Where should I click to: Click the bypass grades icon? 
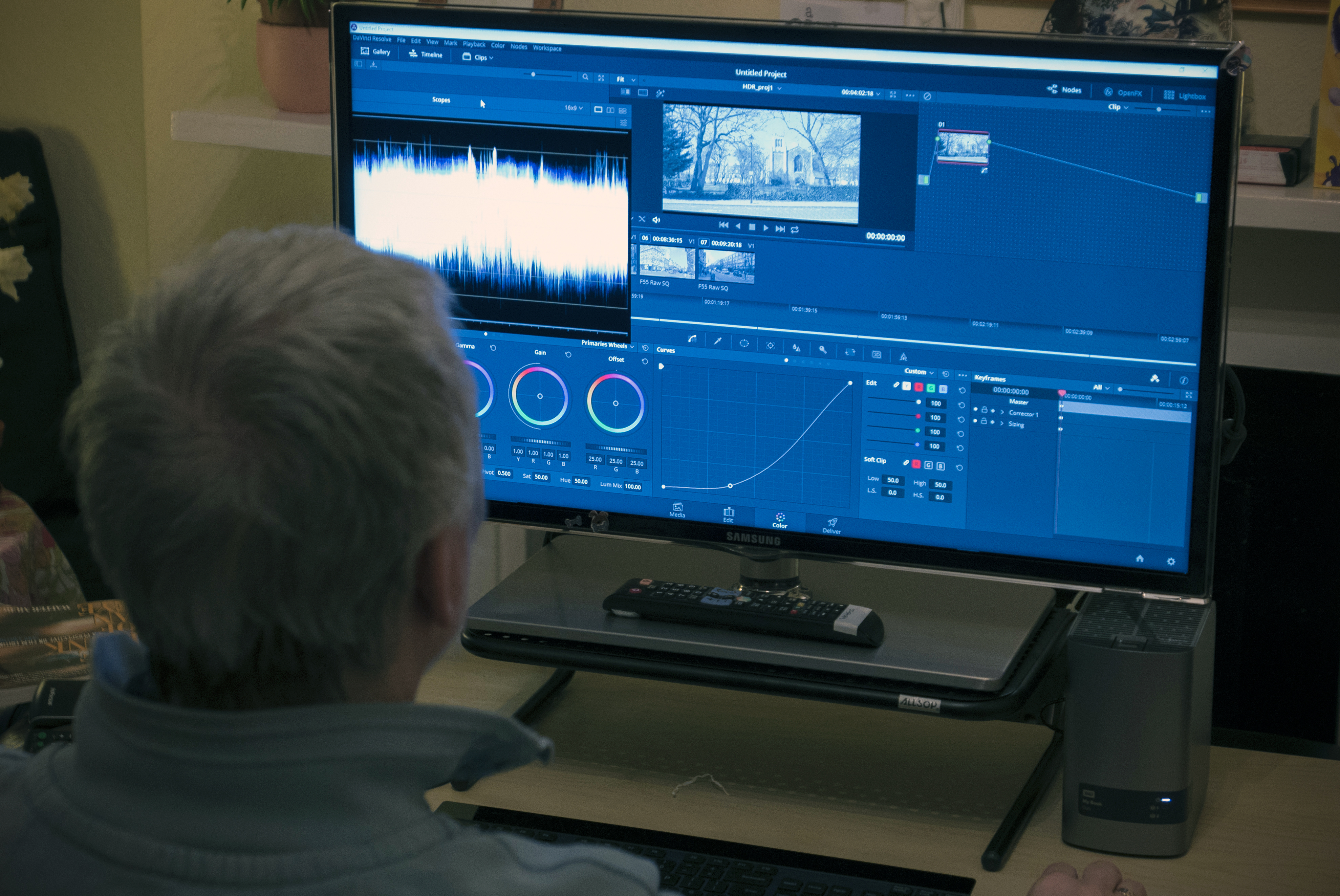pos(927,96)
